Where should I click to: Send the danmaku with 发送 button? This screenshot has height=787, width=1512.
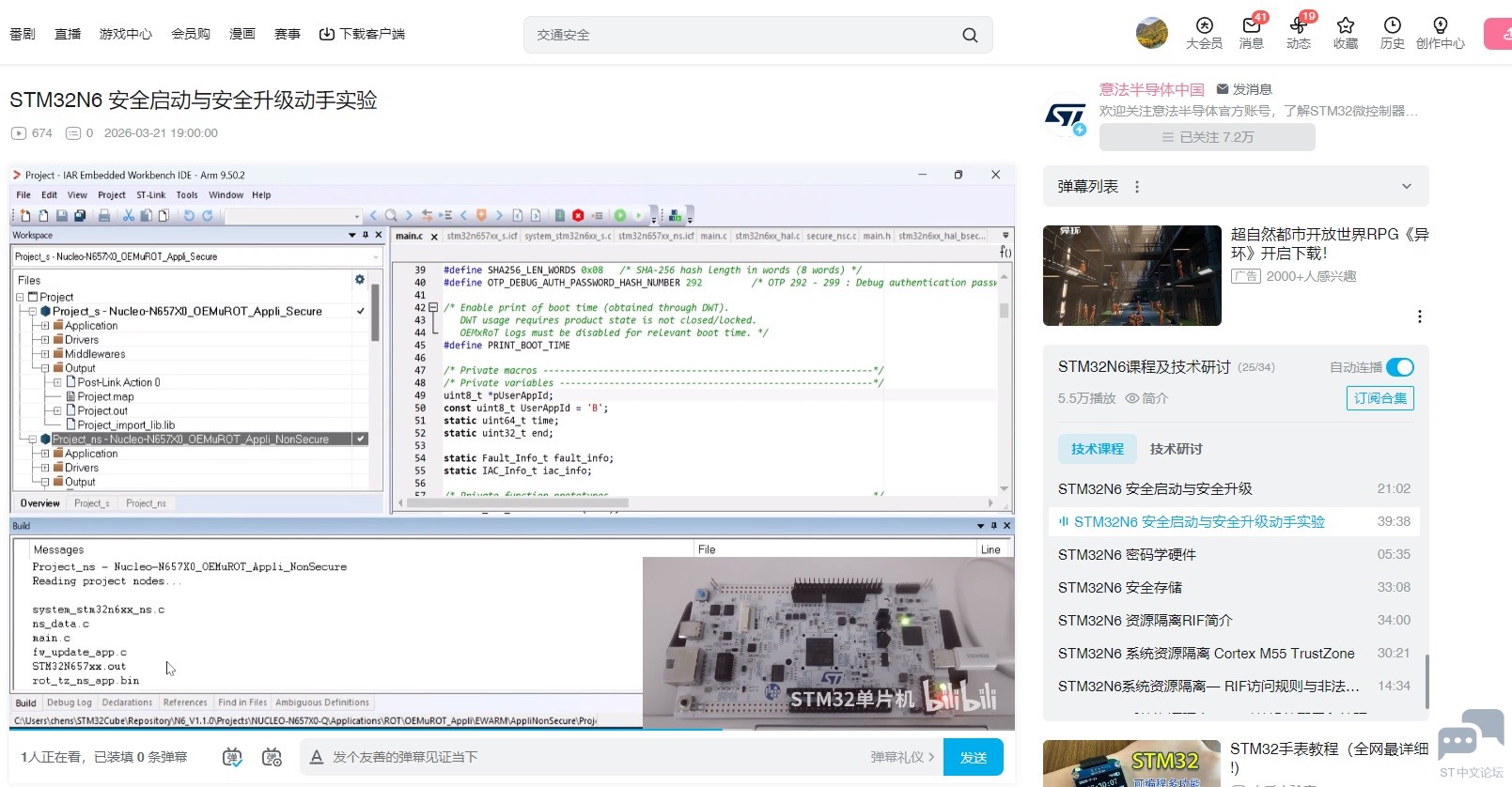(974, 757)
